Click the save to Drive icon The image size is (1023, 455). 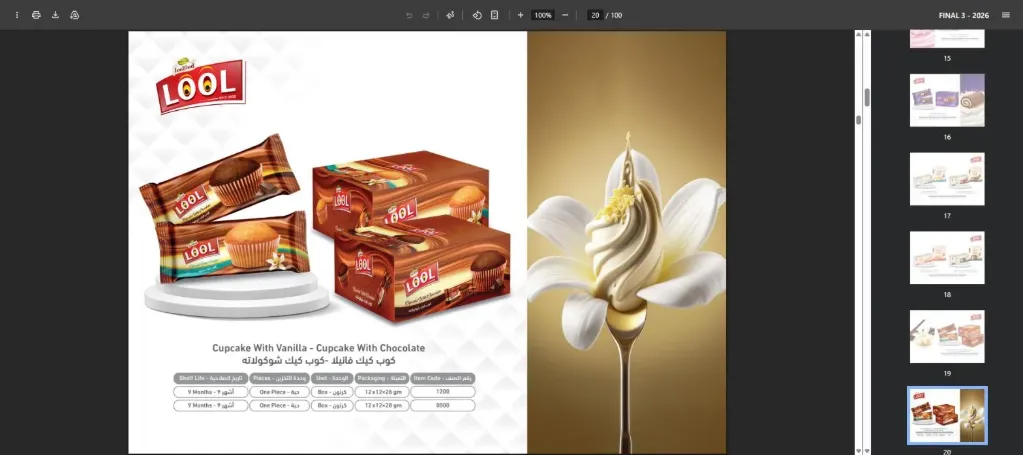click(x=74, y=15)
